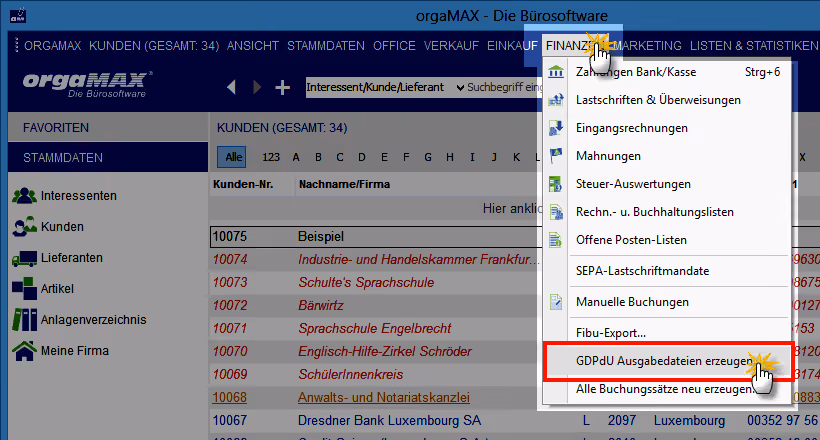
Task: Open the STAMMDATEN menu
Action: (326, 46)
